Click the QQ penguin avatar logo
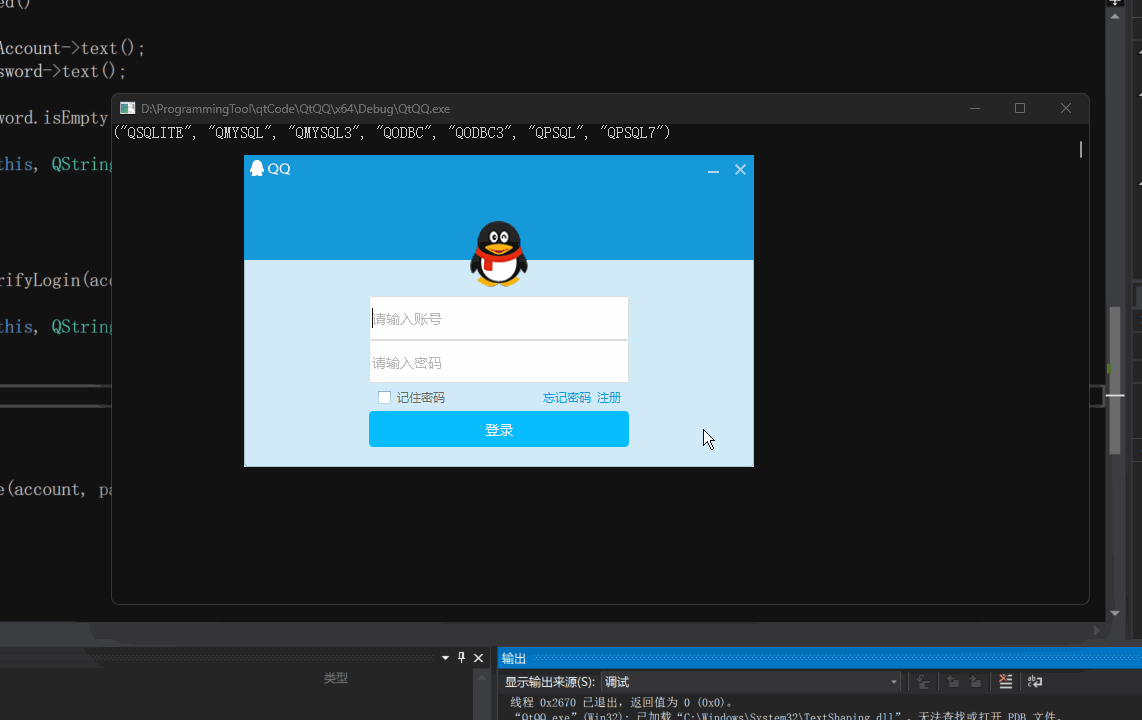This screenshot has height=720, width=1142. pos(499,253)
